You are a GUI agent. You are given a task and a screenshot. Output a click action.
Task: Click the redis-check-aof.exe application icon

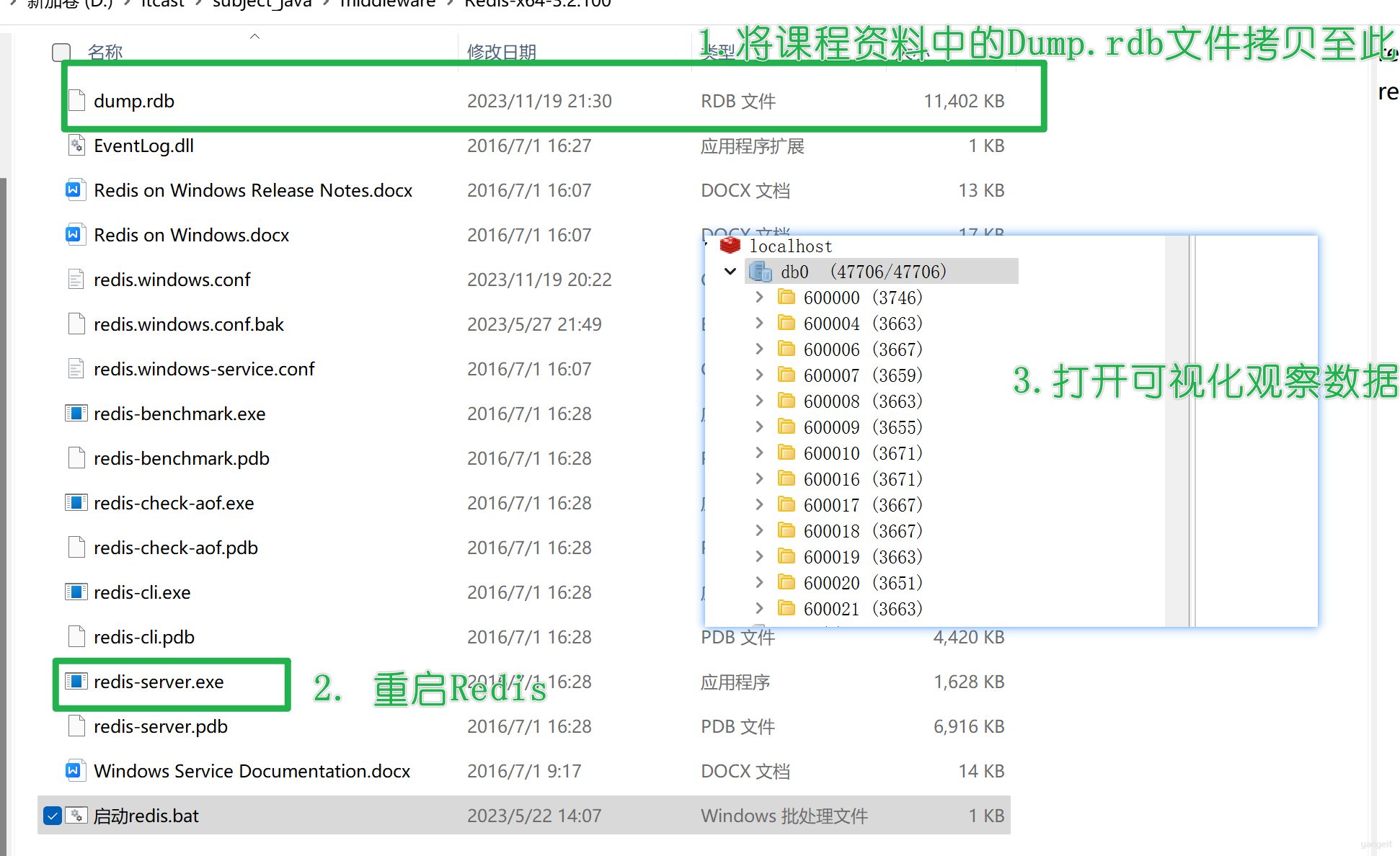76,503
